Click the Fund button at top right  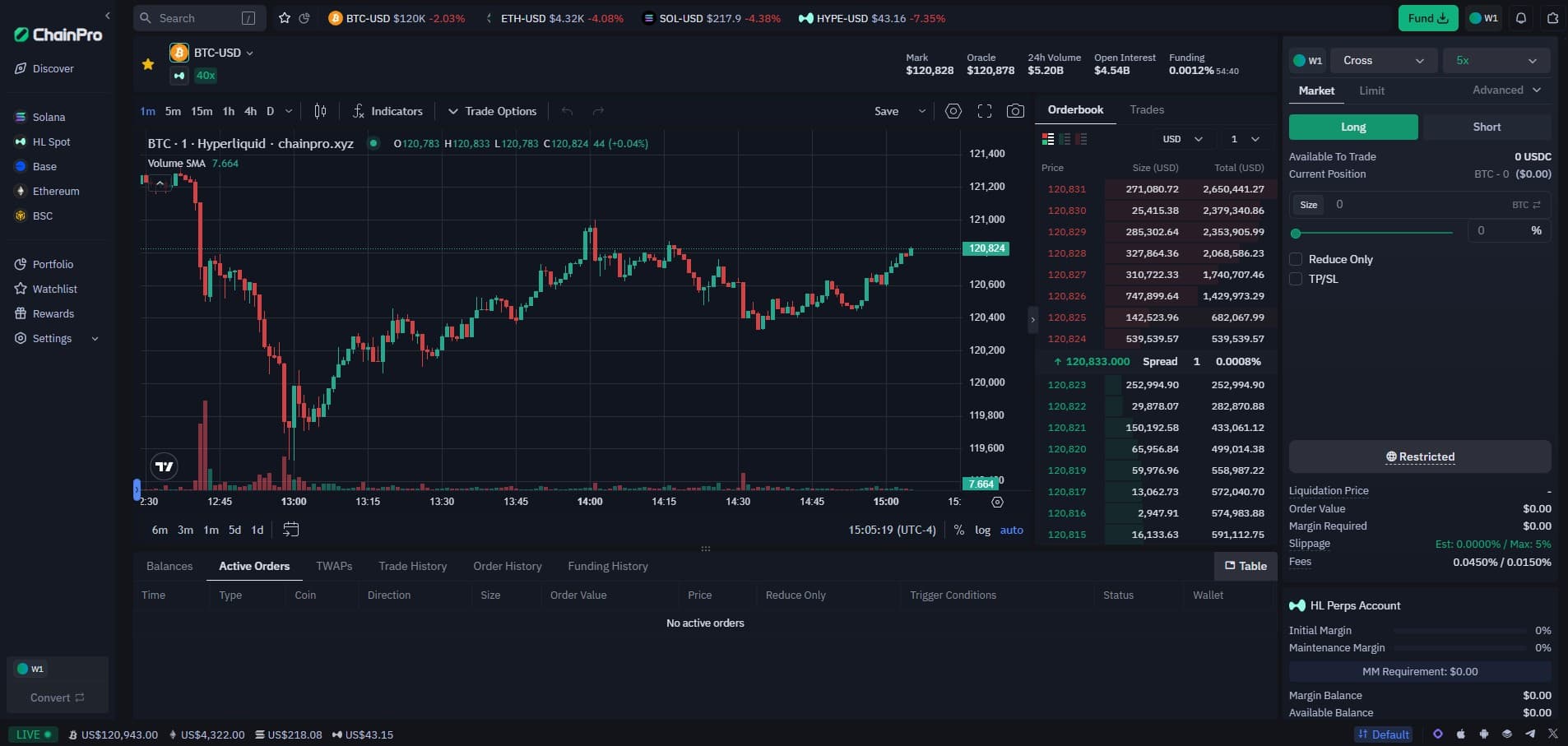1427,18
